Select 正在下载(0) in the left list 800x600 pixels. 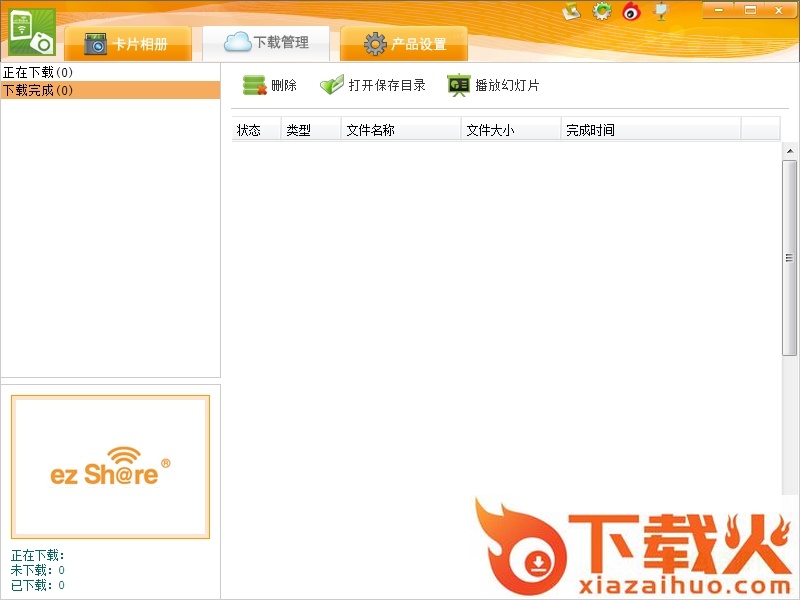point(39,73)
